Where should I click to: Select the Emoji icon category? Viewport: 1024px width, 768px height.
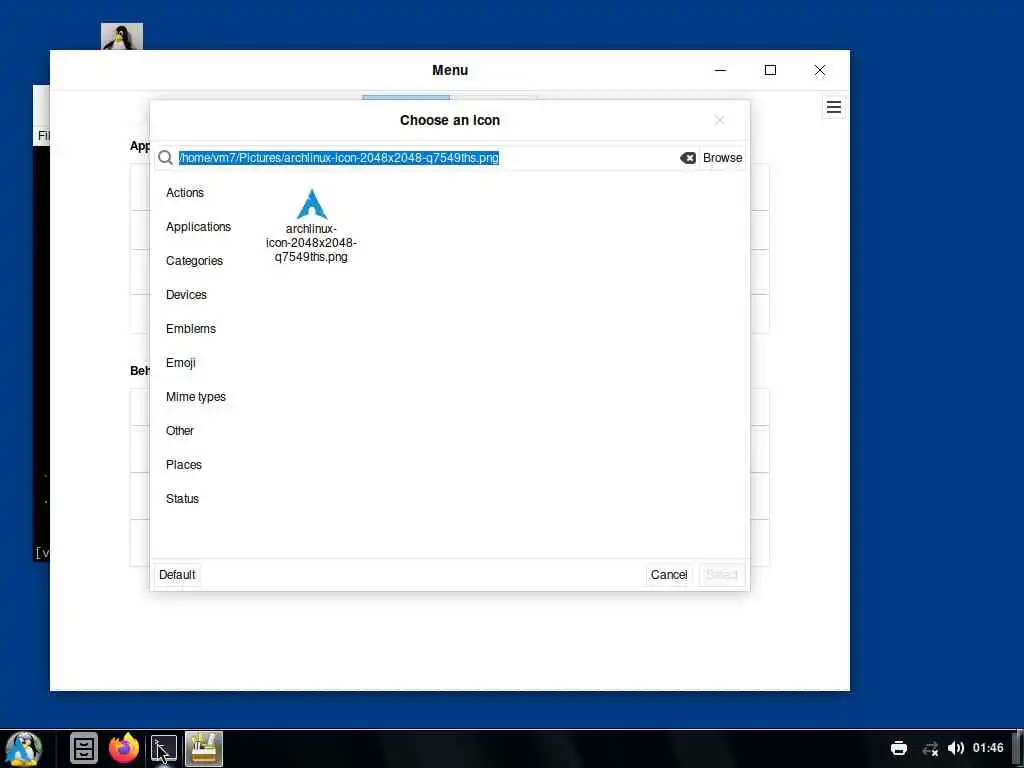[181, 362]
